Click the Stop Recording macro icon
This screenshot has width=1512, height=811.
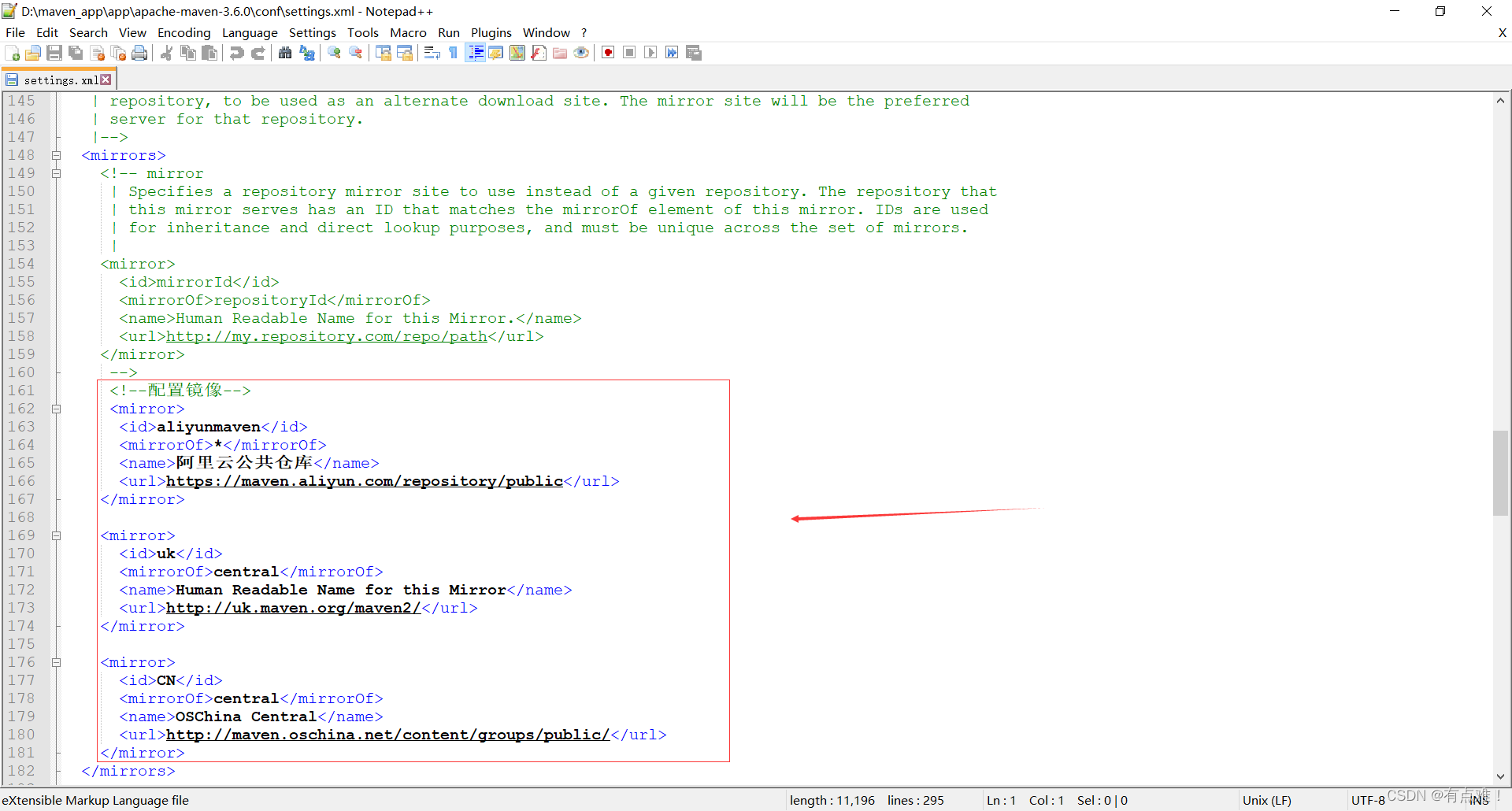click(629, 53)
